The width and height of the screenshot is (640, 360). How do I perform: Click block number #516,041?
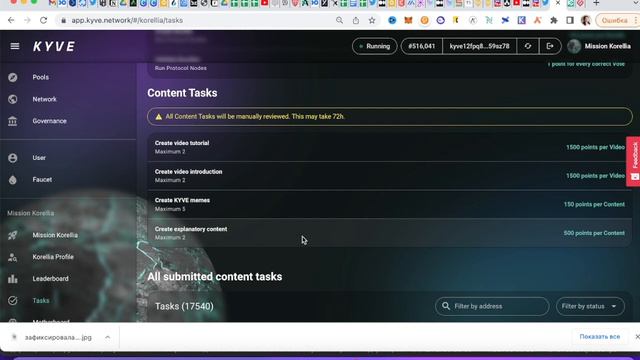point(422,46)
